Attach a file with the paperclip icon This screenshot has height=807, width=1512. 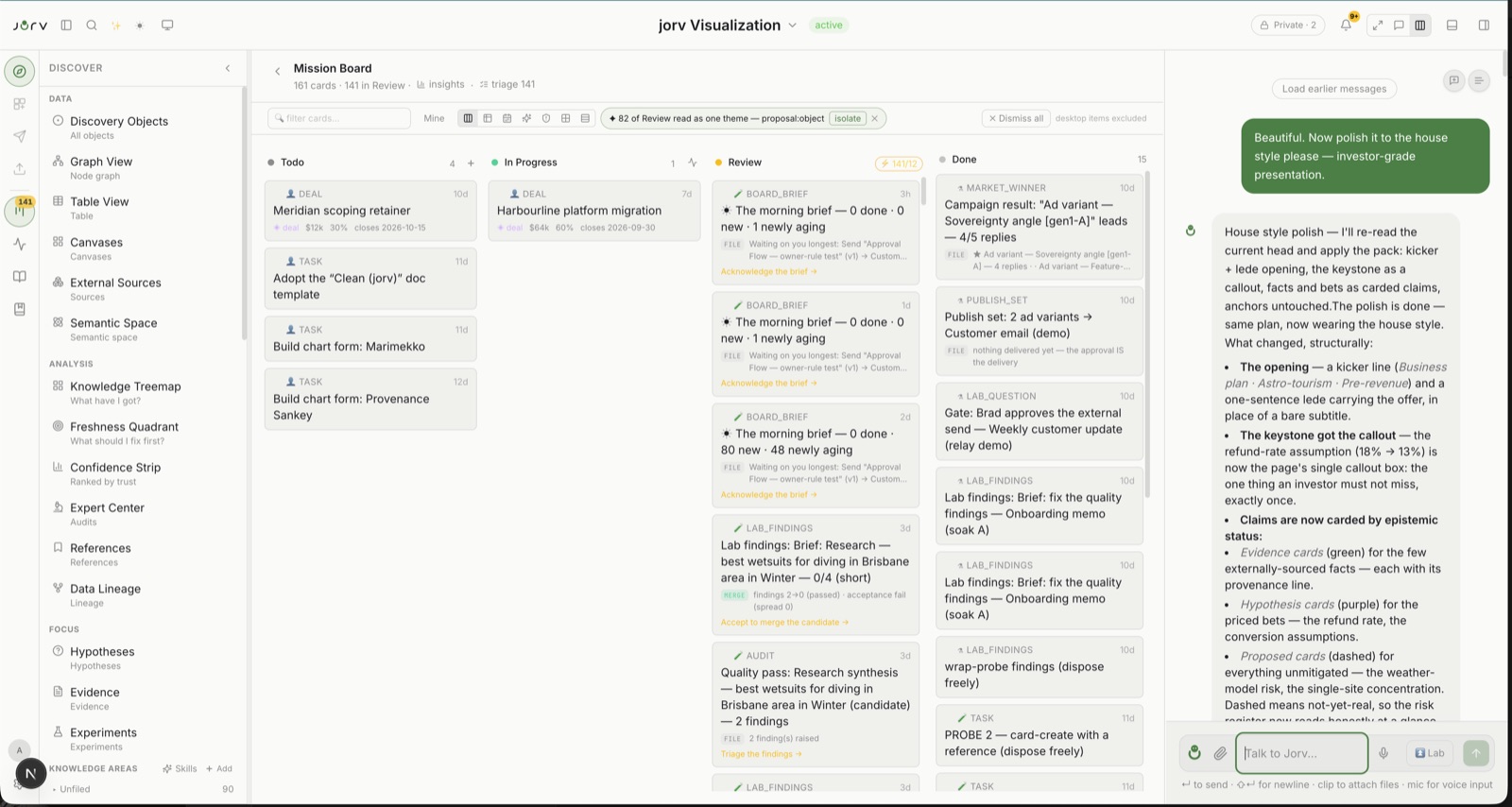coord(1220,753)
